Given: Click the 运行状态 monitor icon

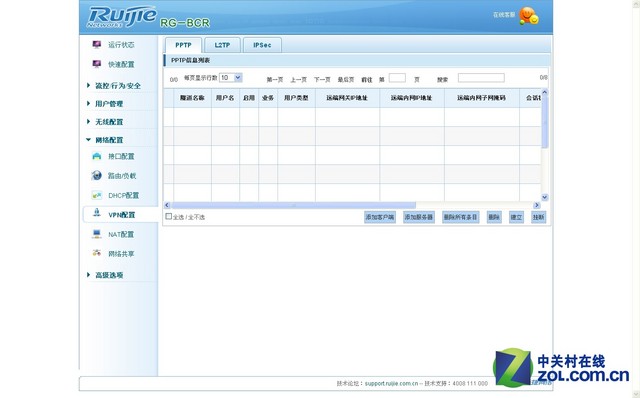Looking at the screenshot, I should tap(97, 44).
